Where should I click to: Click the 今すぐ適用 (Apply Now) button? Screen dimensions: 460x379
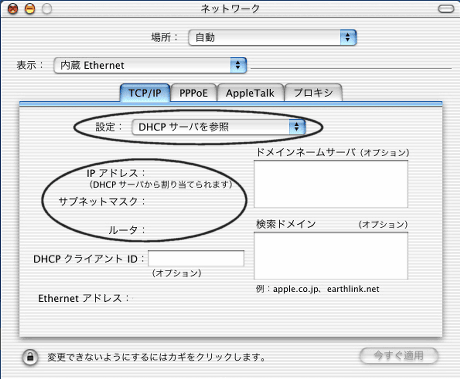point(399,356)
